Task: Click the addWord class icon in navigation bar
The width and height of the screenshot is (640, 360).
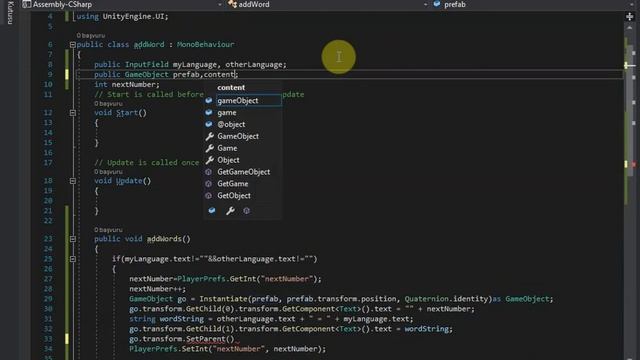Action: click(233, 4)
